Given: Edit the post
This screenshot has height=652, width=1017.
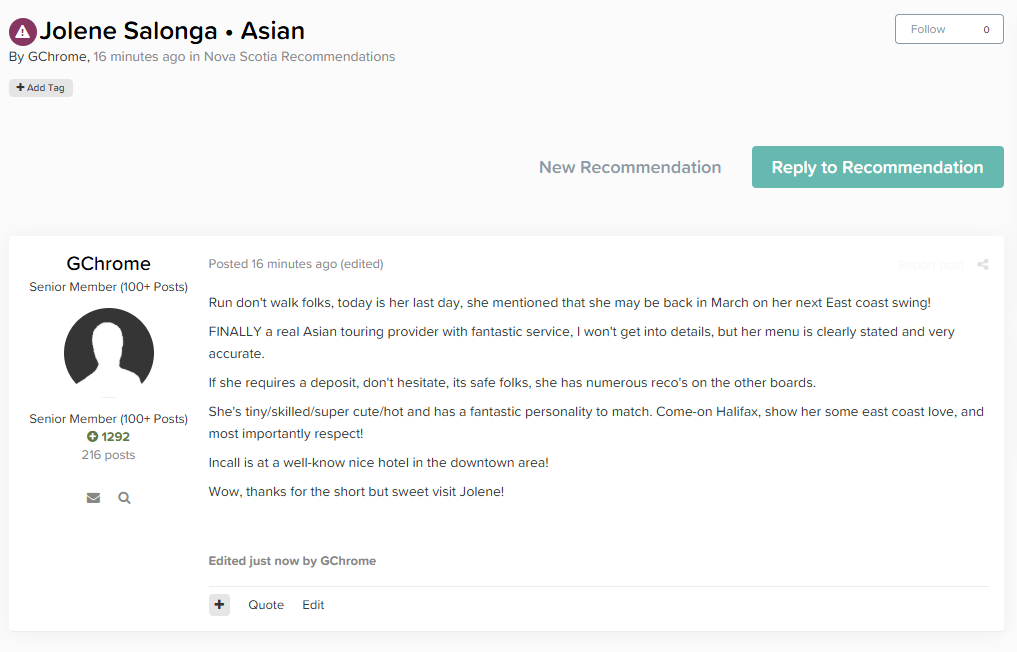Looking at the screenshot, I should (313, 605).
